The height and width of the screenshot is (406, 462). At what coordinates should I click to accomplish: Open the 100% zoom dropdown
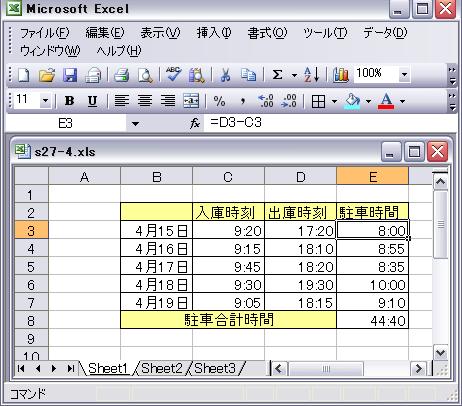click(404, 75)
